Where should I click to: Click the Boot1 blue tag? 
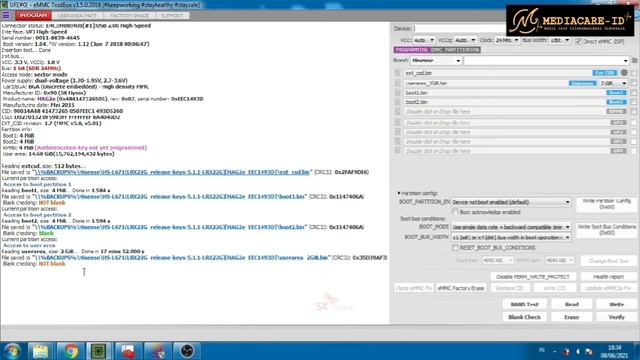[x=616, y=93]
